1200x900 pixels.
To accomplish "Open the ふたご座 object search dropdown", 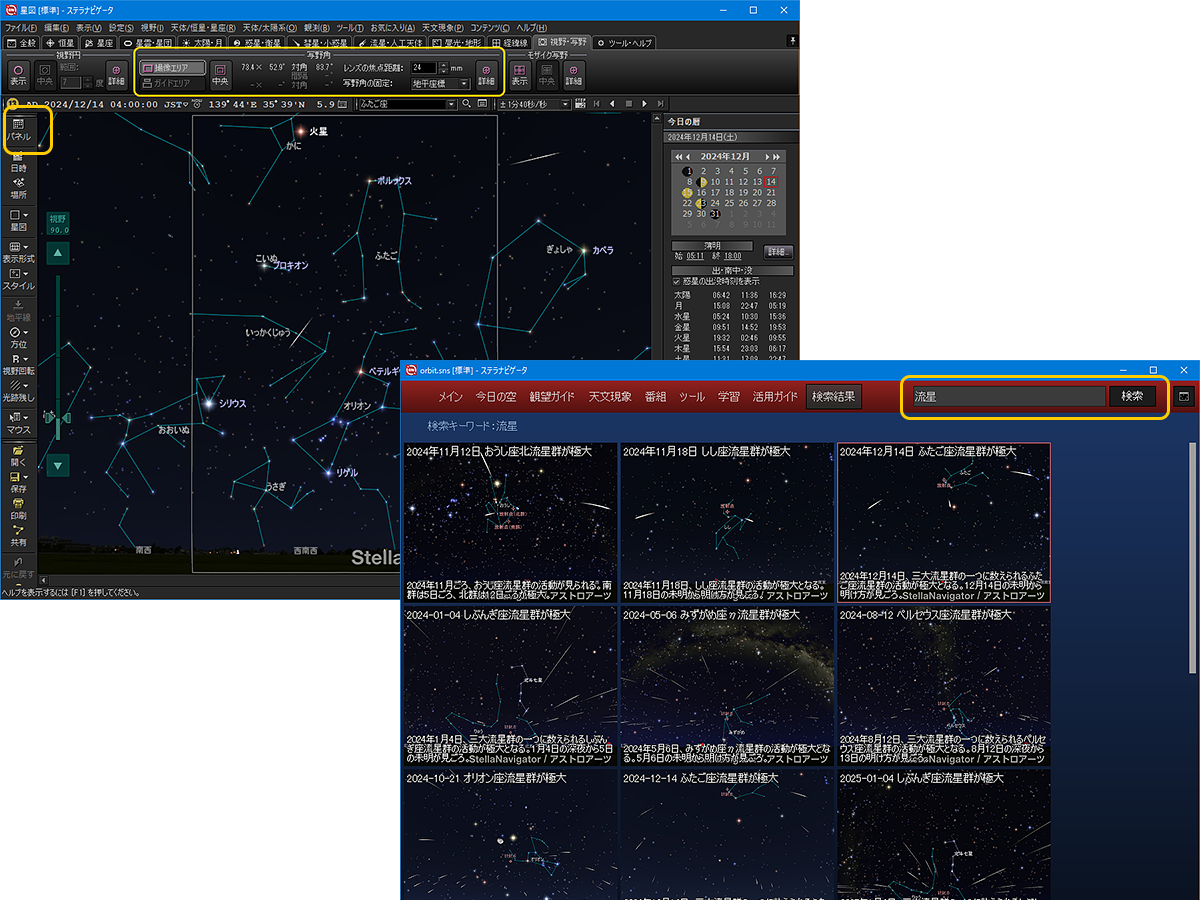I will (451, 103).
